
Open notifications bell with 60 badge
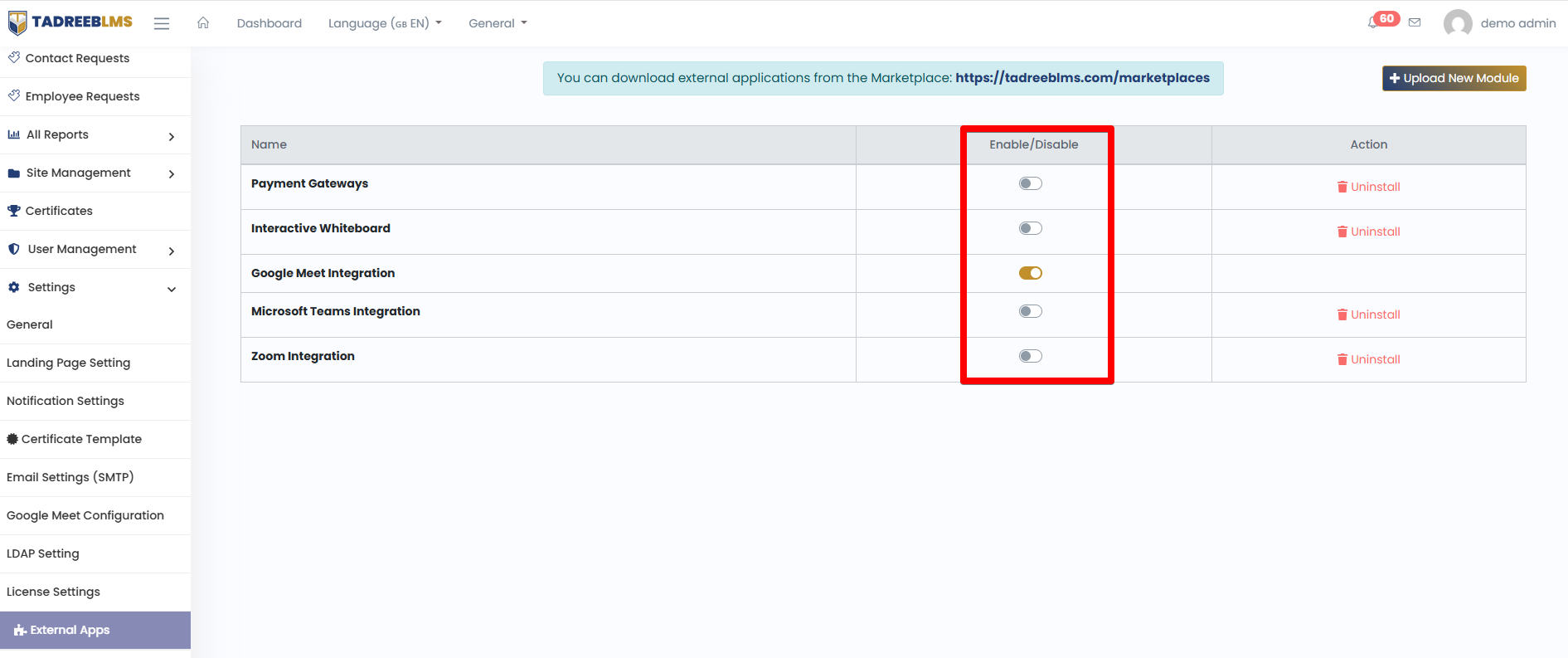[1383, 21]
